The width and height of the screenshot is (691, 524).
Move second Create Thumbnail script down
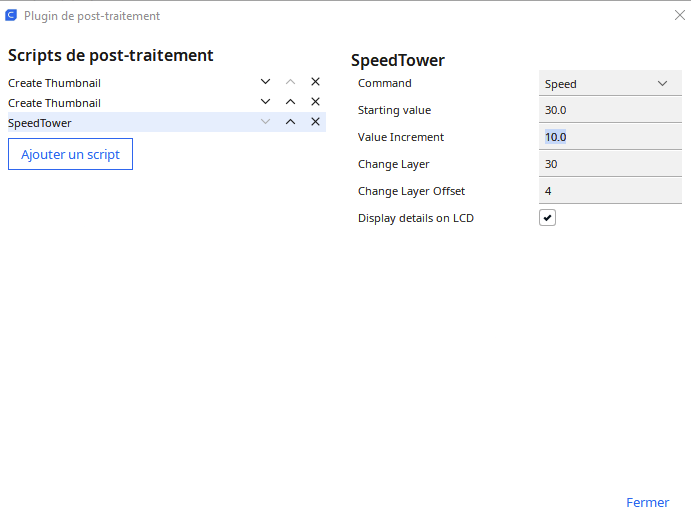(265, 102)
